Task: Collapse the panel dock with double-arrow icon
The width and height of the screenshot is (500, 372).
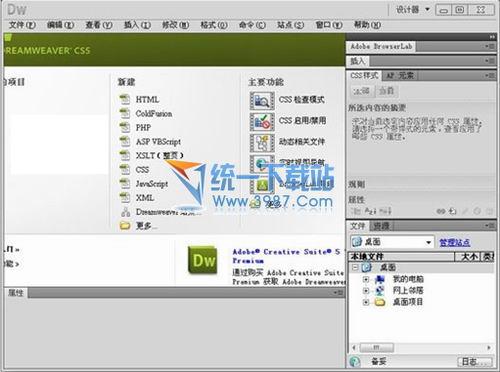Action: (x=492, y=37)
